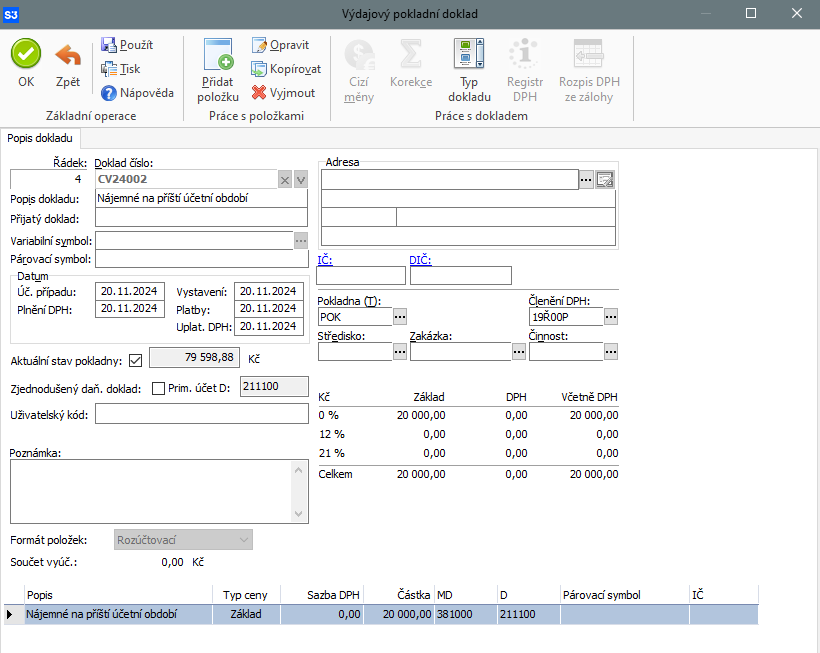This screenshot has width=820, height=653.
Task: Follow the DIČ link label
Action: pyautogui.click(x=420, y=260)
